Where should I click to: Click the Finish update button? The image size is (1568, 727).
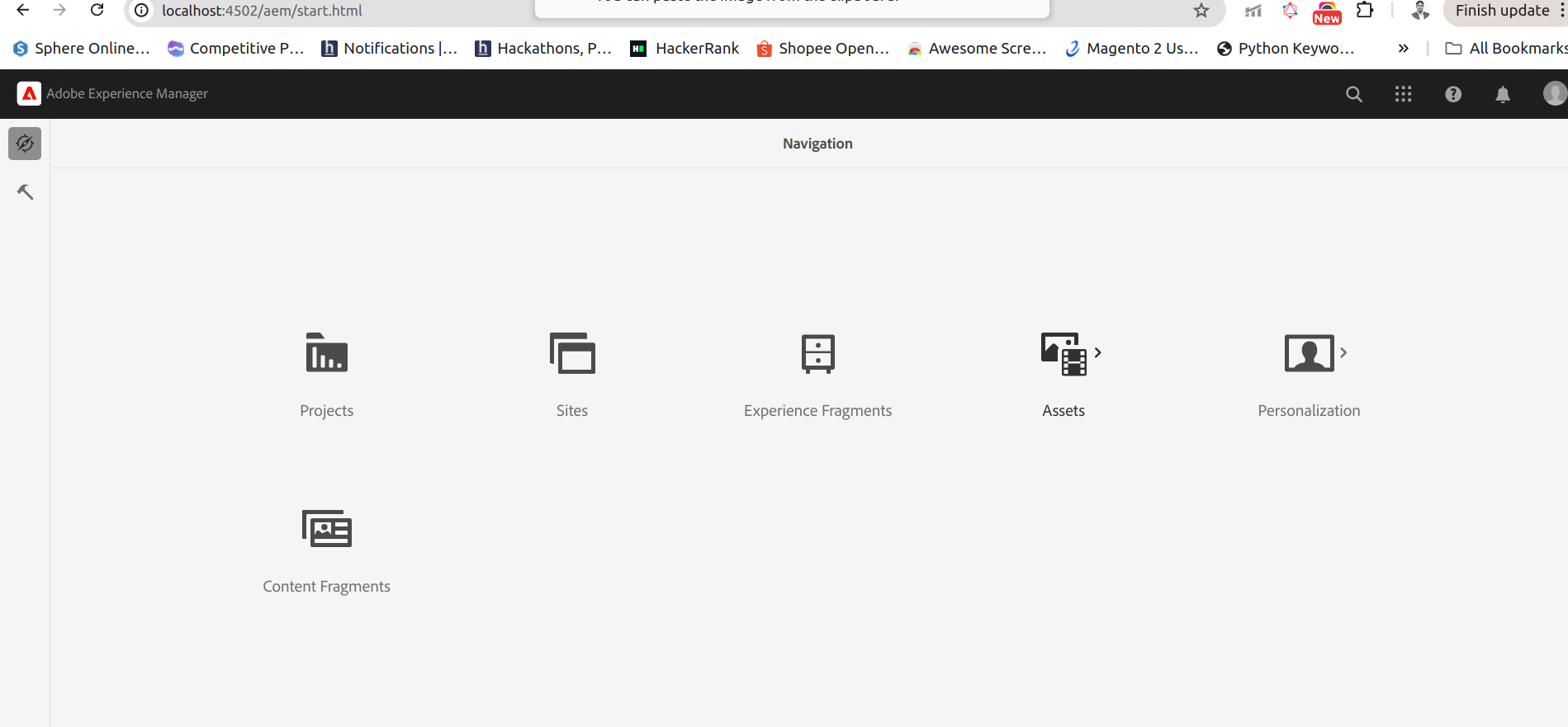pos(1502,11)
